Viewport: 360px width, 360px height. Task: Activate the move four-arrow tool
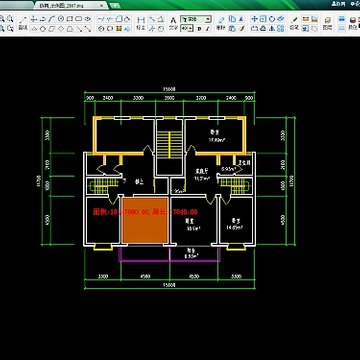(254, 19)
